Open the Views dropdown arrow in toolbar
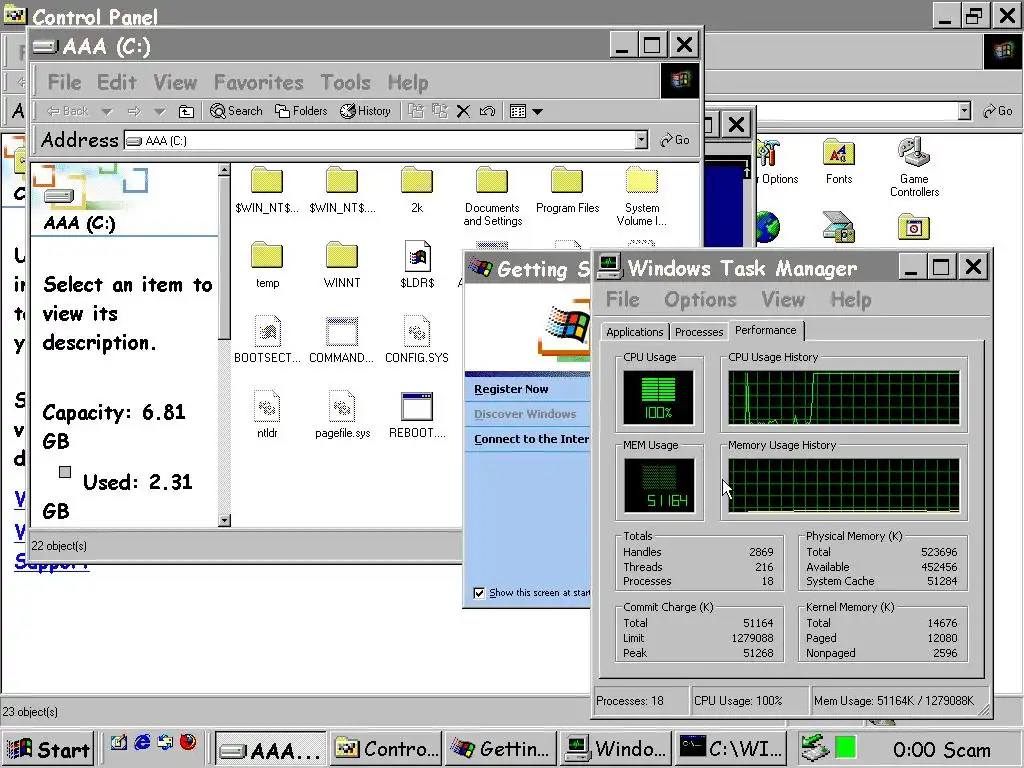The image size is (1024, 768). click(537, 112)
